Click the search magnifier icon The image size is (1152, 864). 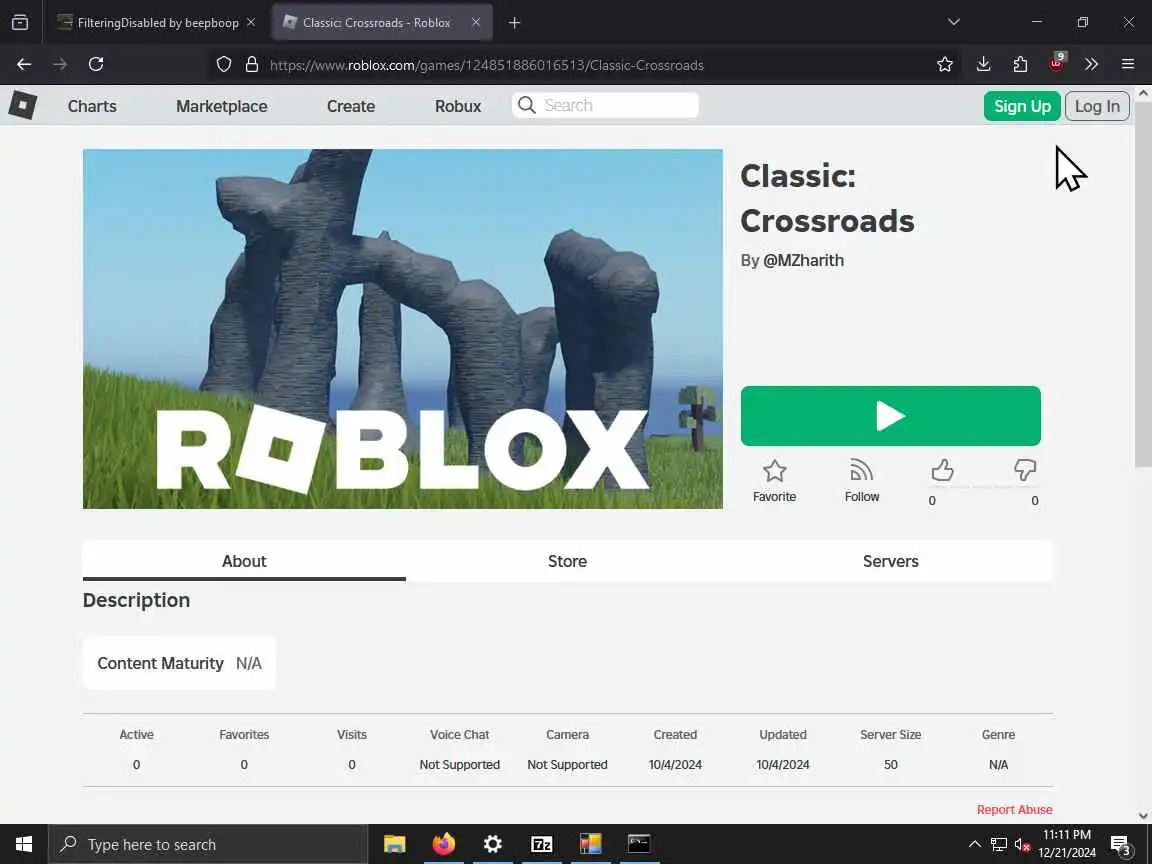coord(527,105)
